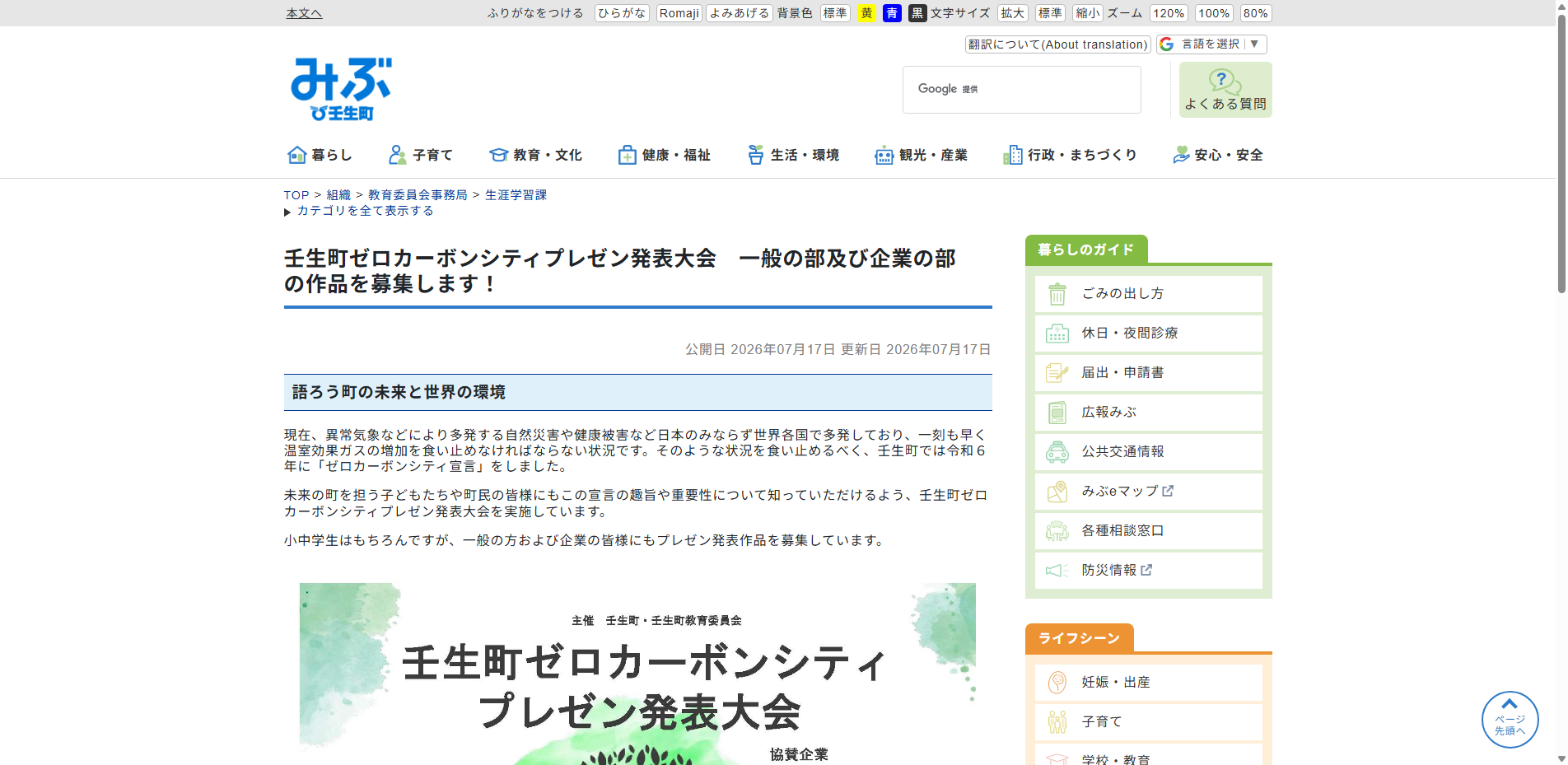
Task: Open the 観光・産業 main menu
Action: pos(921,155)
